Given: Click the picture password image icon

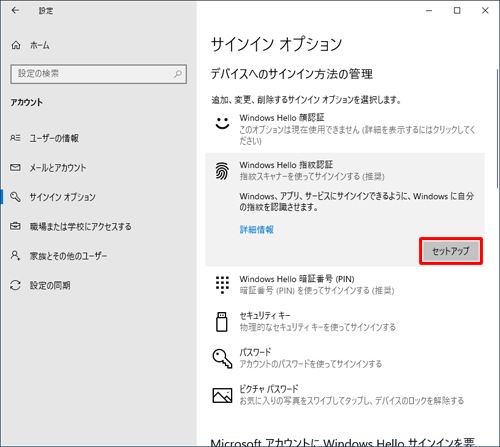Looking at the screenshot, I should (222, 395).
